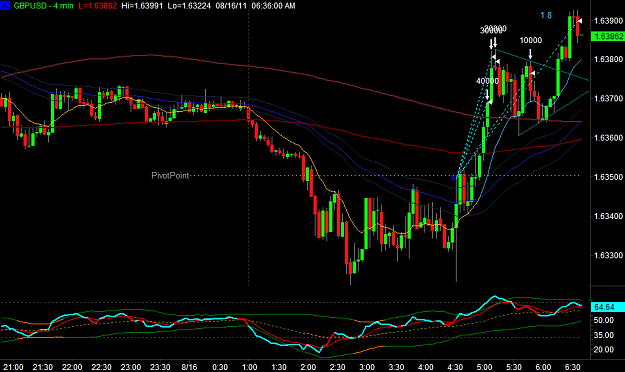This screenshot has height=372, width=625.
Task: Click the 22:00 time axis label
Action: tap(72, 367)
